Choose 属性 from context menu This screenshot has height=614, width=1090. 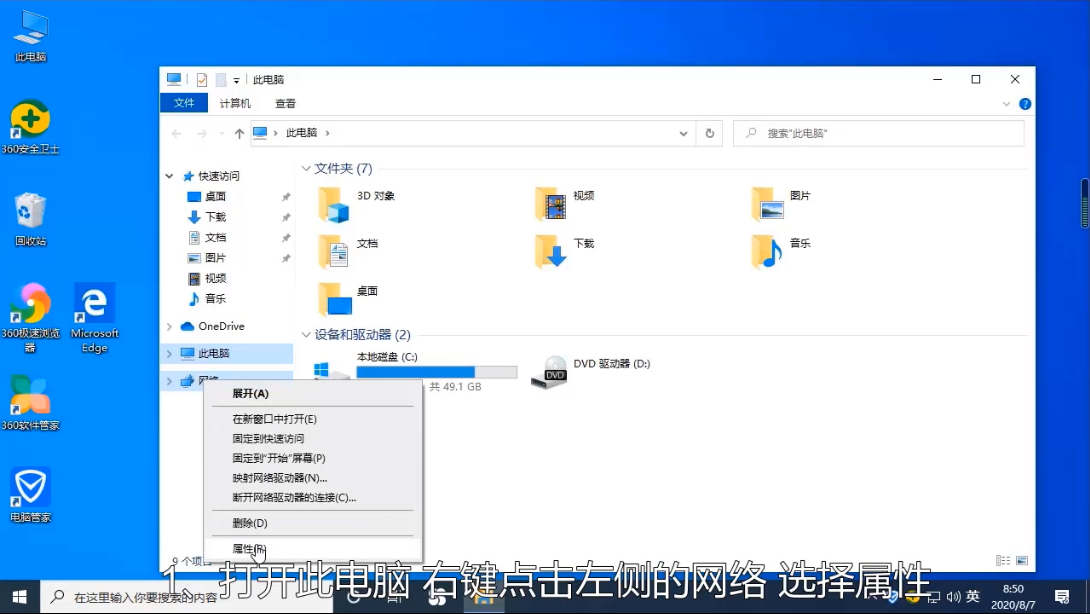pos(313,549)
